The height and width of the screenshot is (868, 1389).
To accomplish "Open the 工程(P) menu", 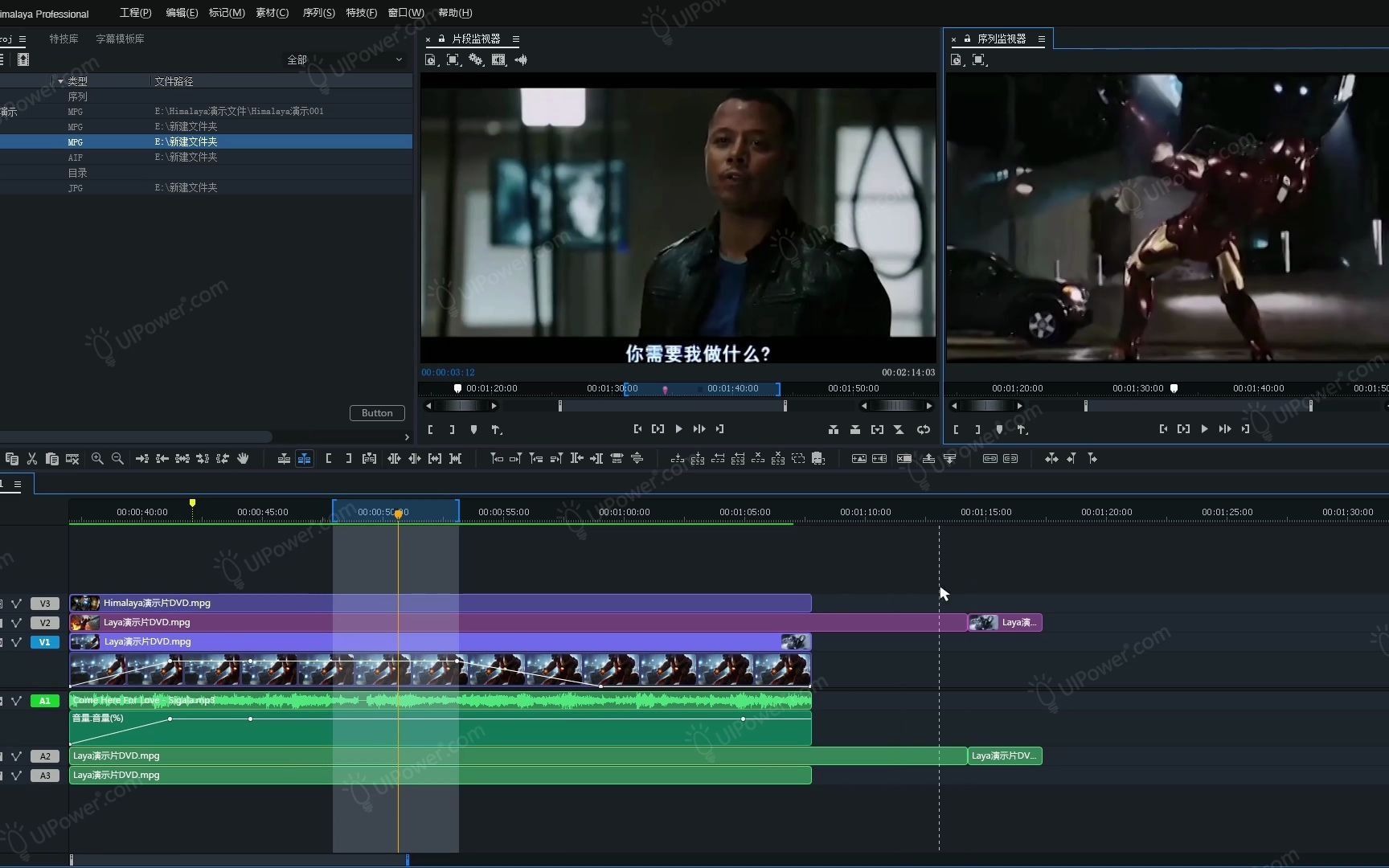I will pyautogui.click(x=135, y=13).
